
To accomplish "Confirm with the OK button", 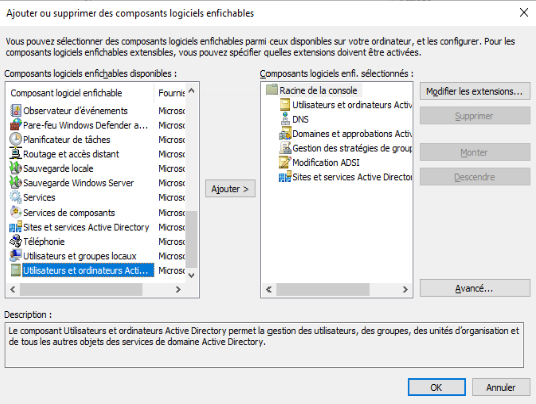I will click(x=437, y=387).
